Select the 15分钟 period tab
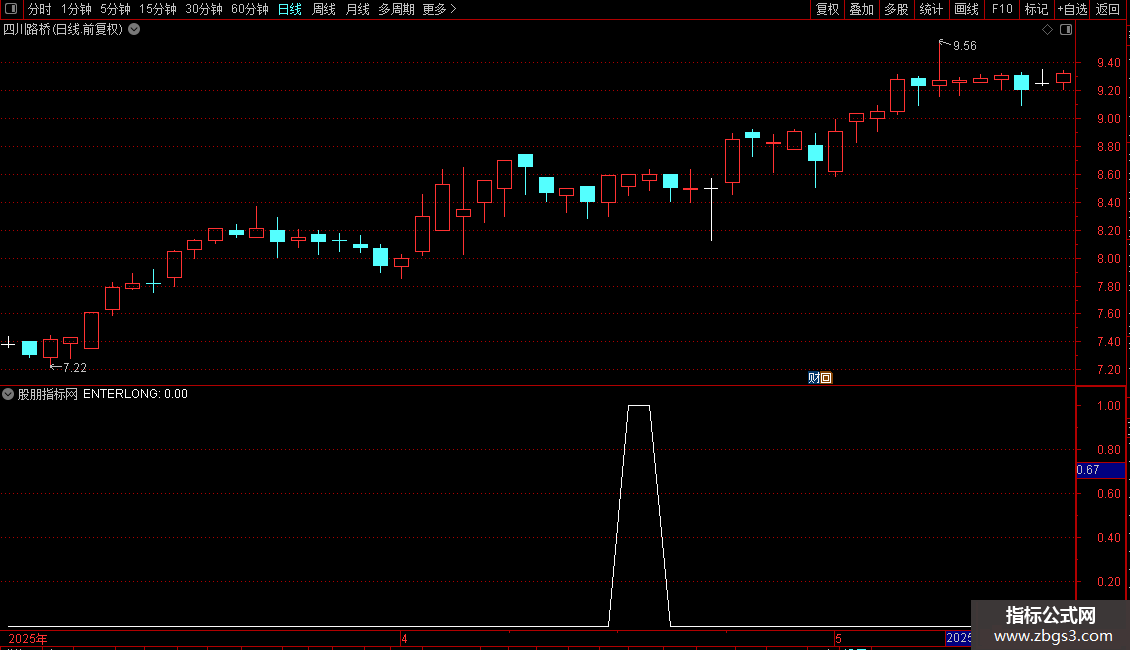Image resolution: width=1130 pixels, height=650 pixels. tap(158, 9)
